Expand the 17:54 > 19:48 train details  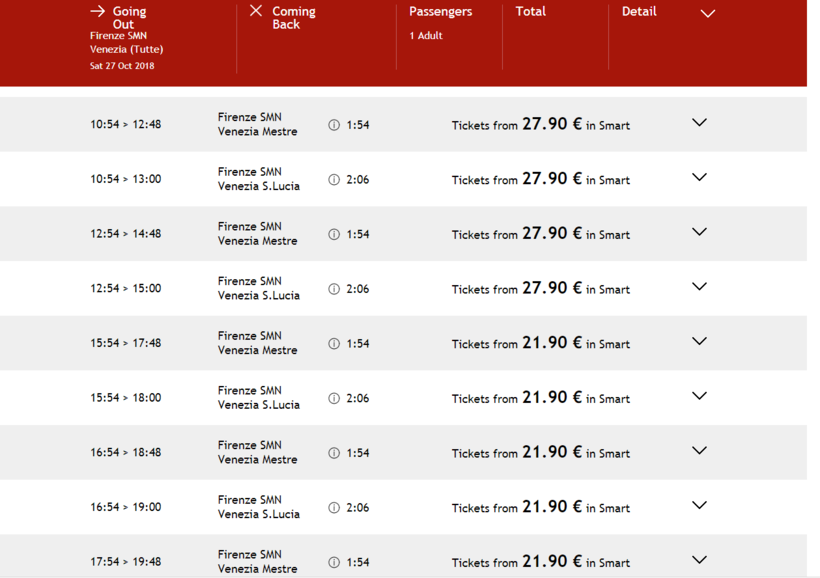click(699, 560)
